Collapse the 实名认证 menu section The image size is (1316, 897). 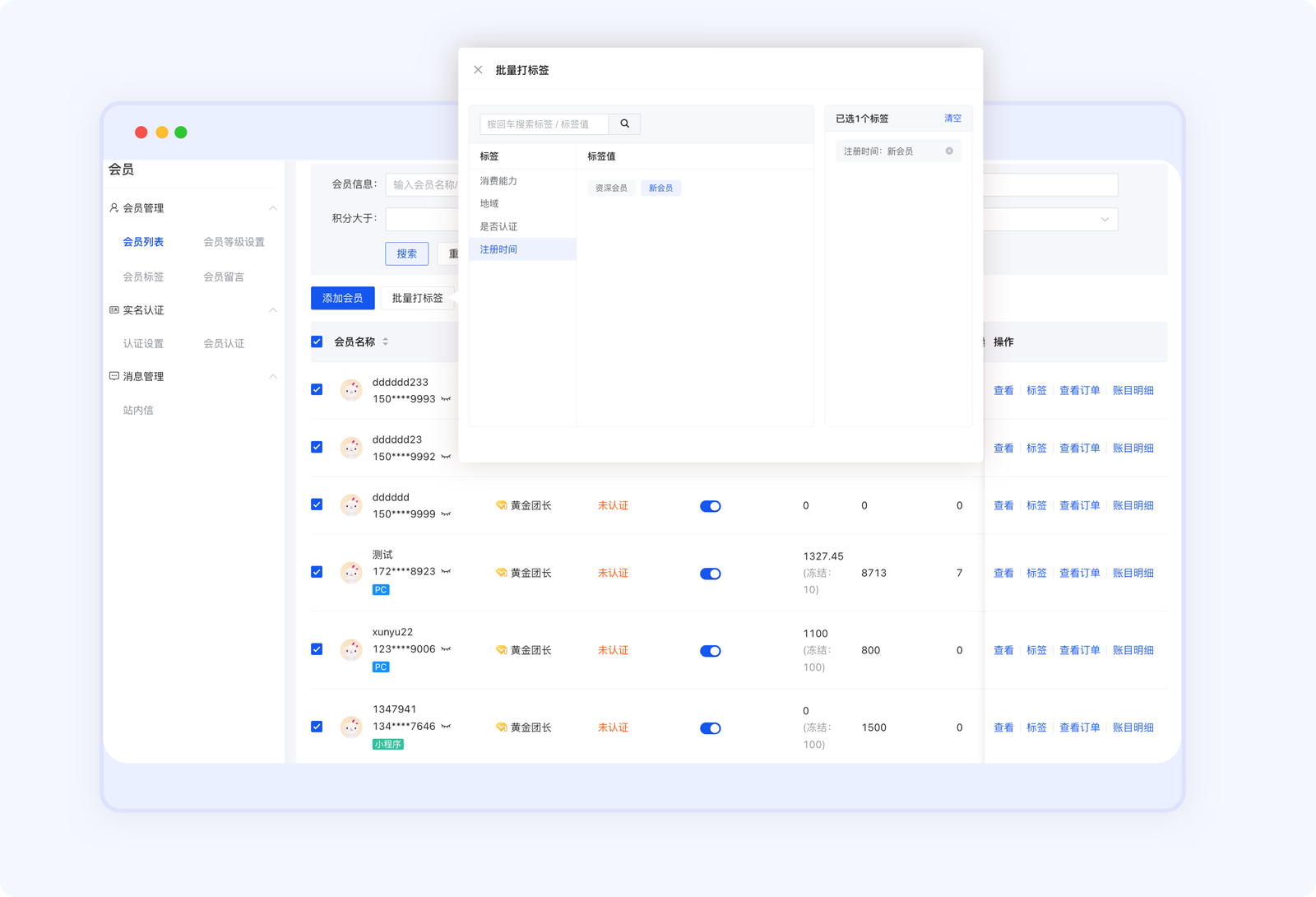273,310
